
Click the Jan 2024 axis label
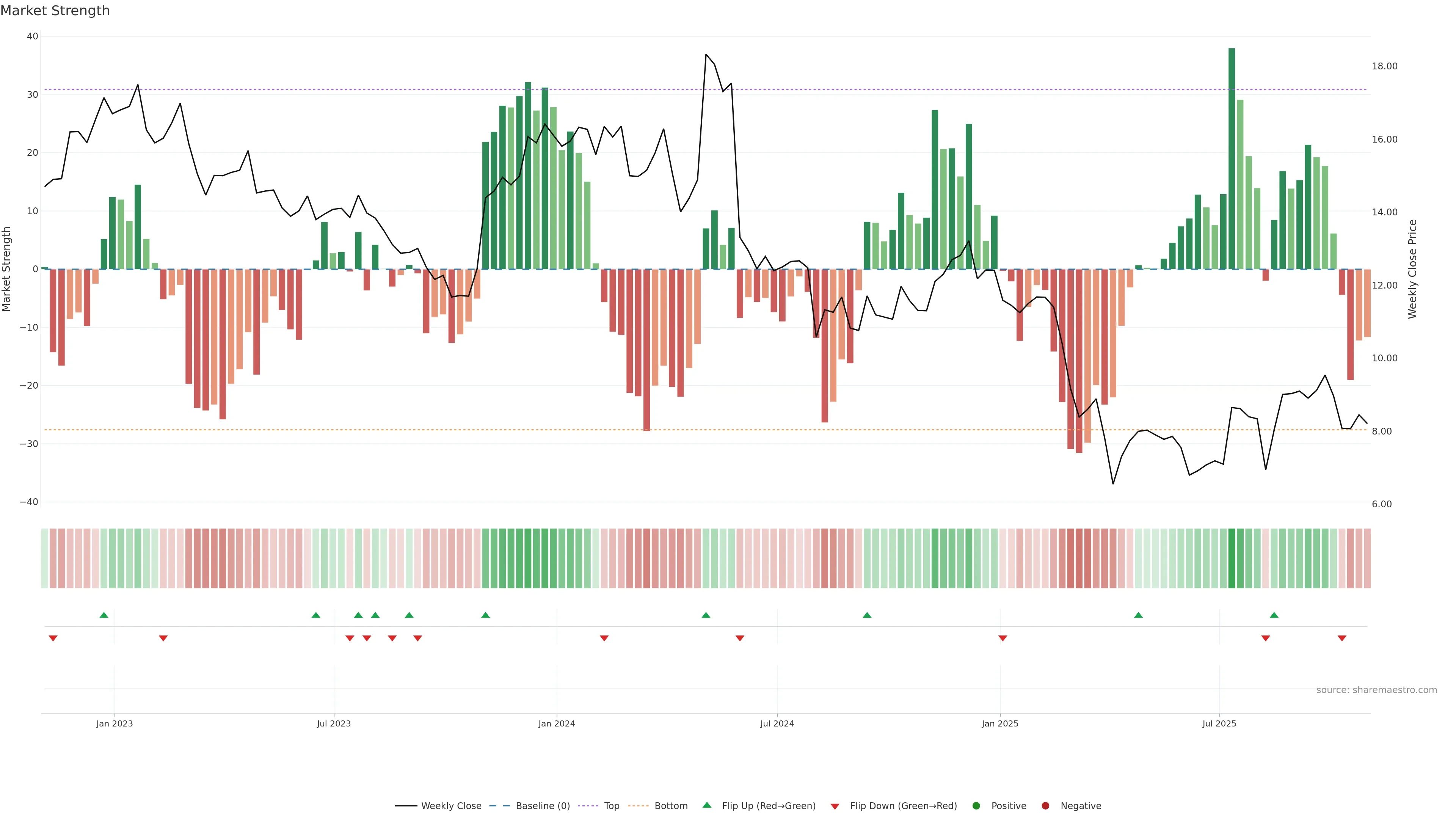(556, 723)
